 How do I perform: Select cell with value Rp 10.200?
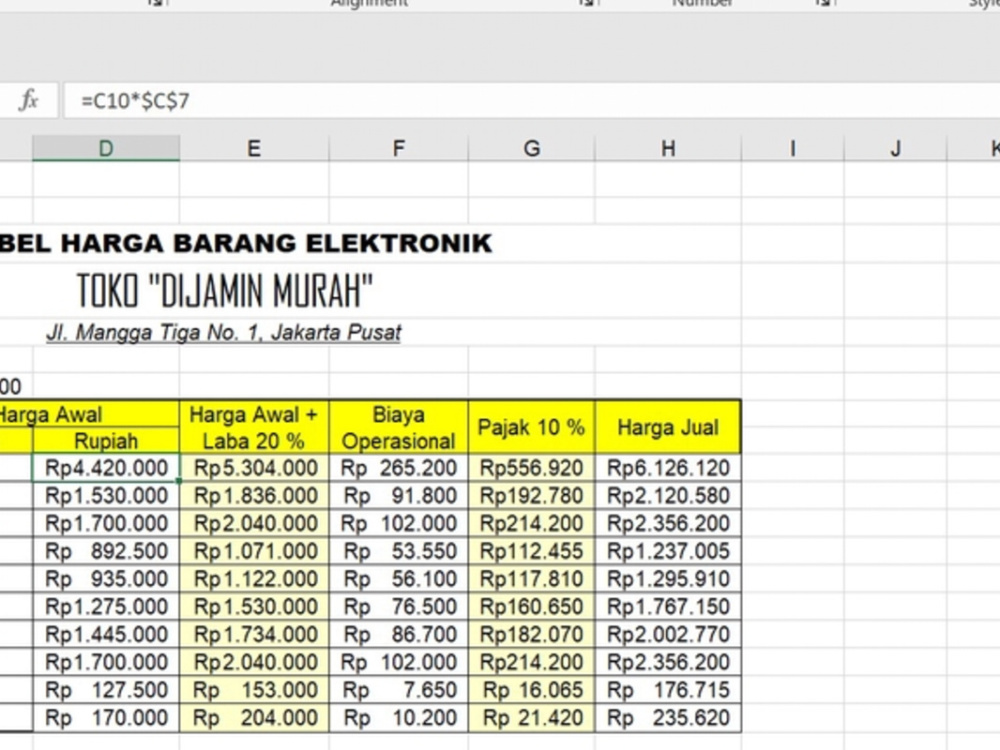pos(399,718)
